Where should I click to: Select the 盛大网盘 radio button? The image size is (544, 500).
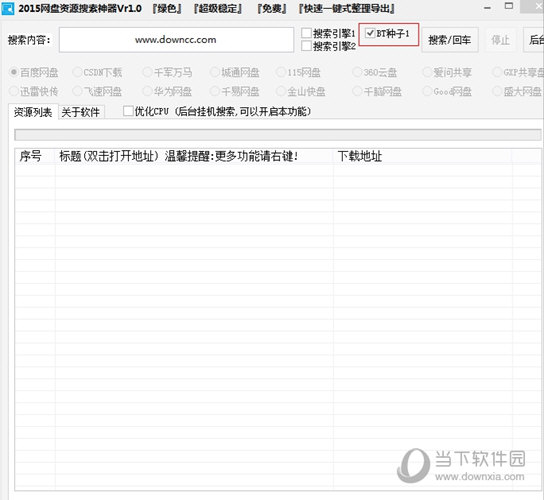click(x=497, y=91)
